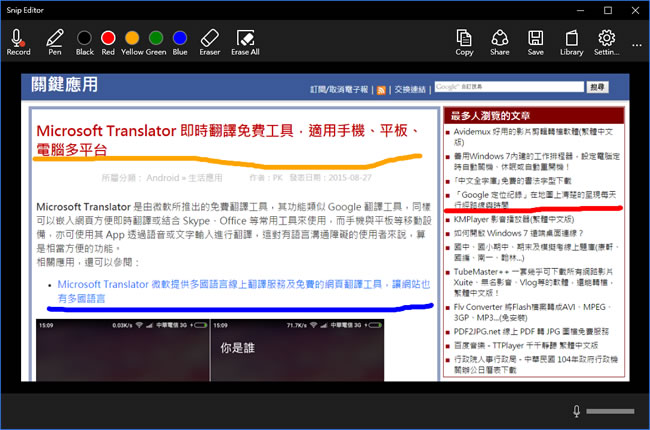
Task: Start voice recording with Record
Action: (18, 42)
